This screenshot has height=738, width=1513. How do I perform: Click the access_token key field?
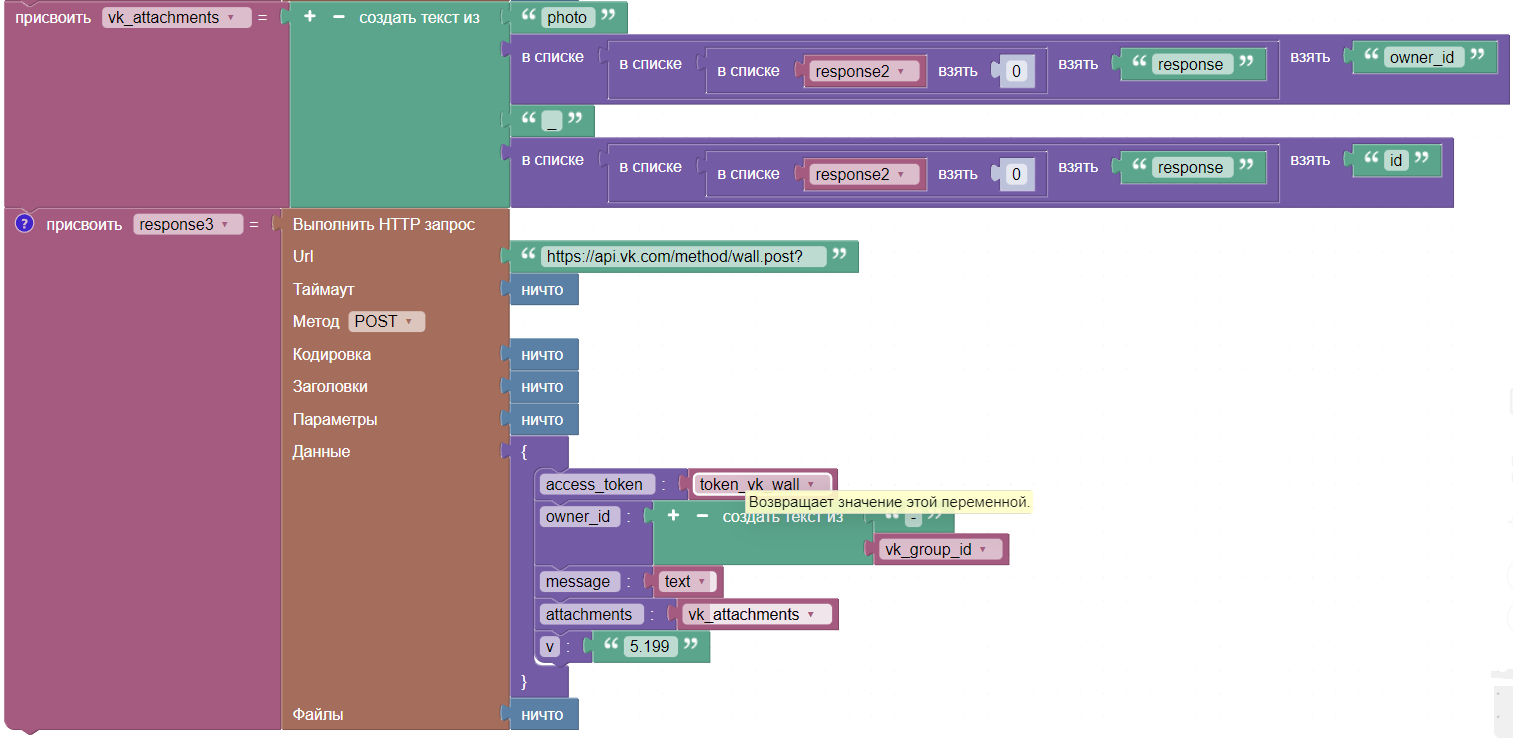point(595,484)
